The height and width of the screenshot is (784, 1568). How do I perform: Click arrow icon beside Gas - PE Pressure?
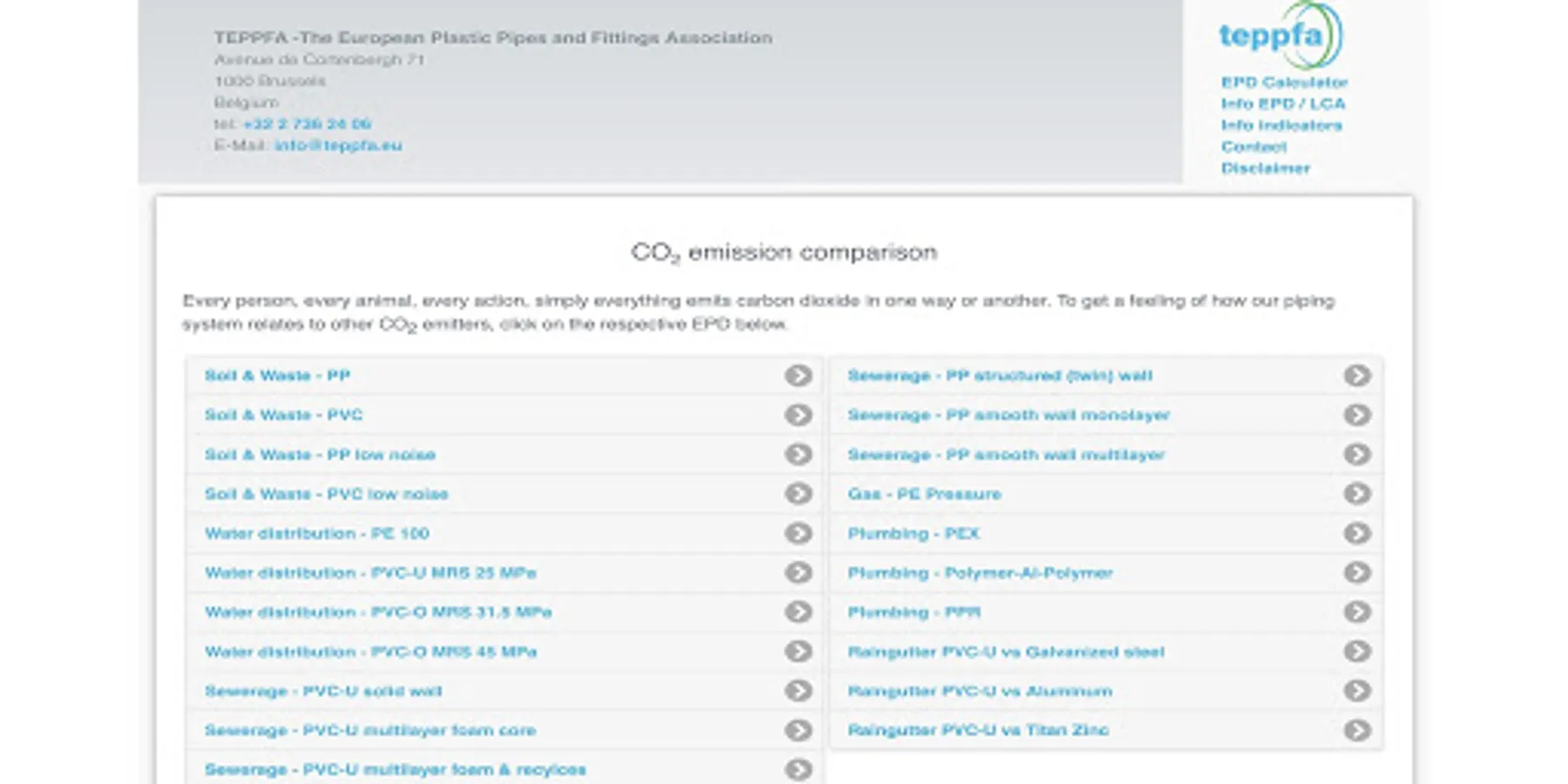(x=1356, y=494)
